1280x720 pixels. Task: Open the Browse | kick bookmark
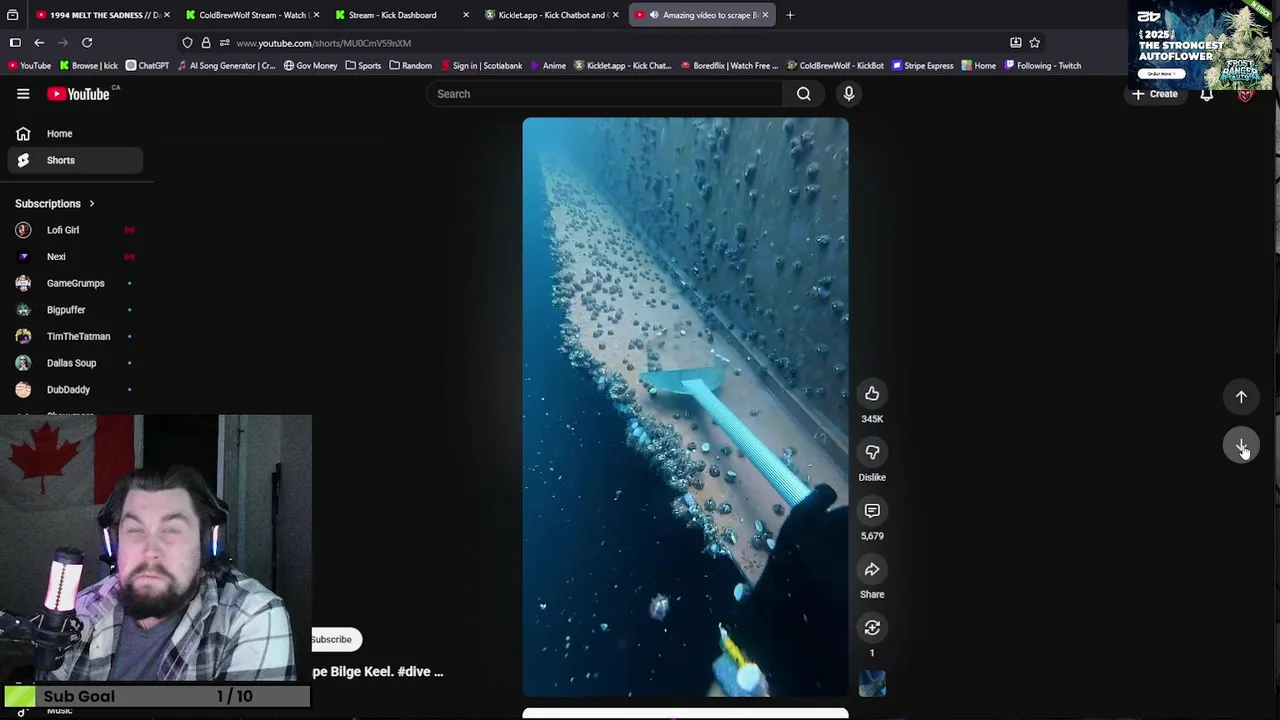pos(88,66)
